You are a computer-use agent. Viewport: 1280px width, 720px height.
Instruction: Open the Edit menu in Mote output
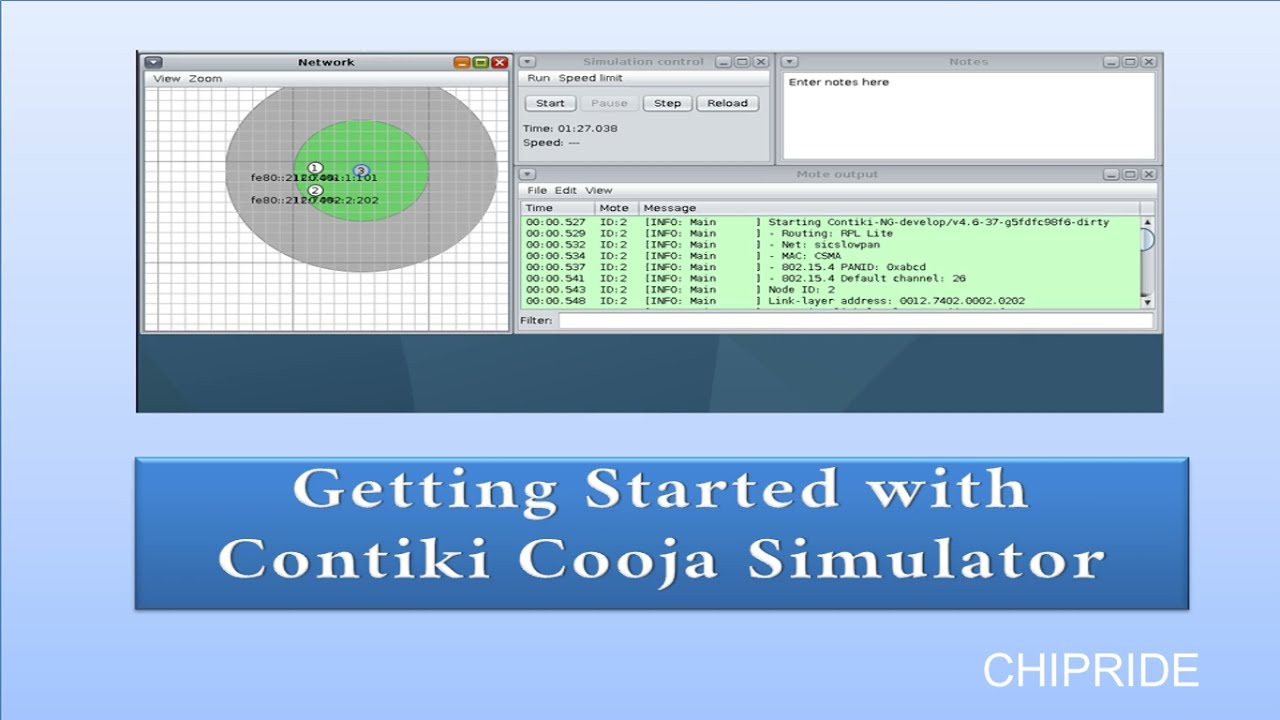[x=566, y=190]
